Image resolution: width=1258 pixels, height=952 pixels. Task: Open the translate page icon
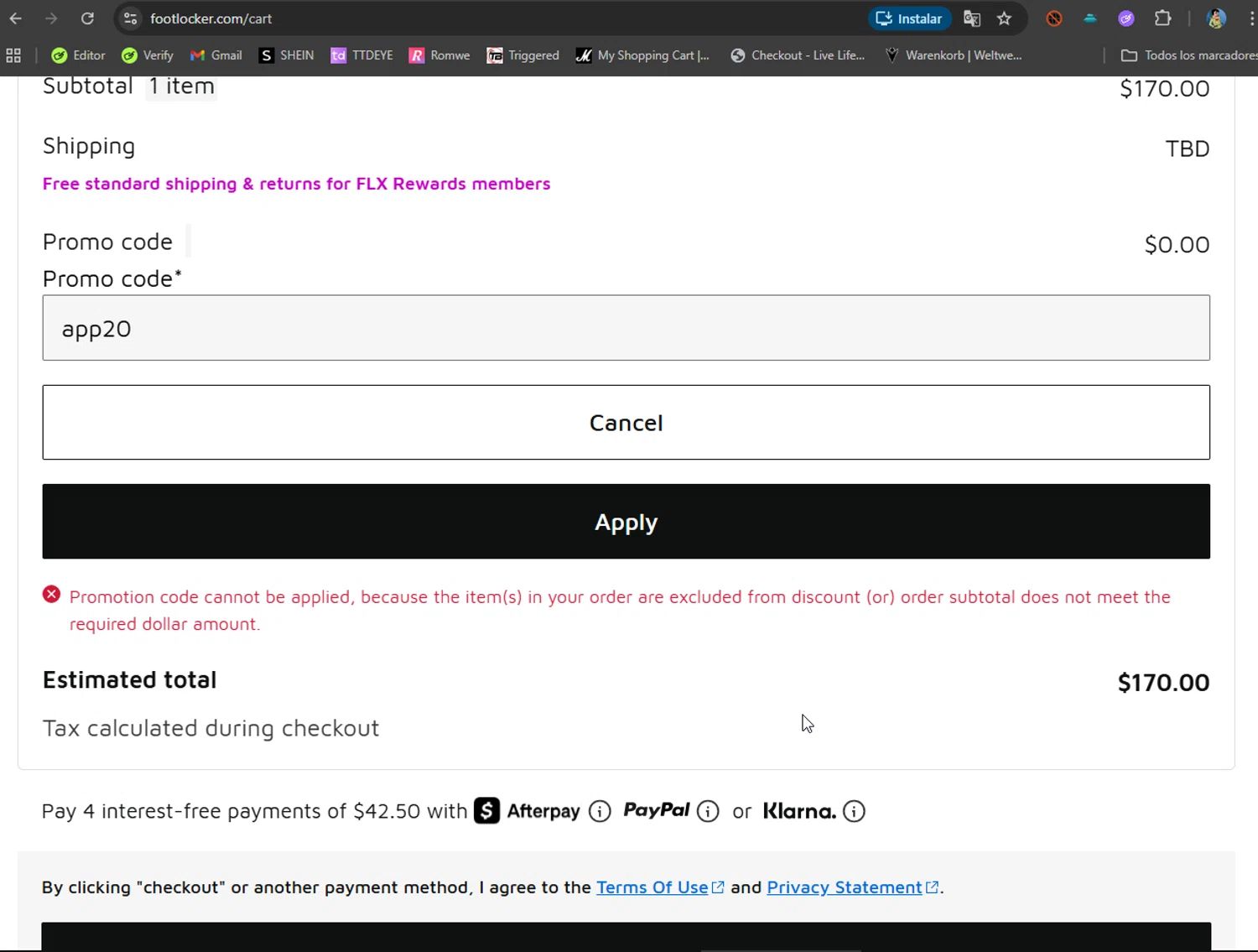point(972,18)
